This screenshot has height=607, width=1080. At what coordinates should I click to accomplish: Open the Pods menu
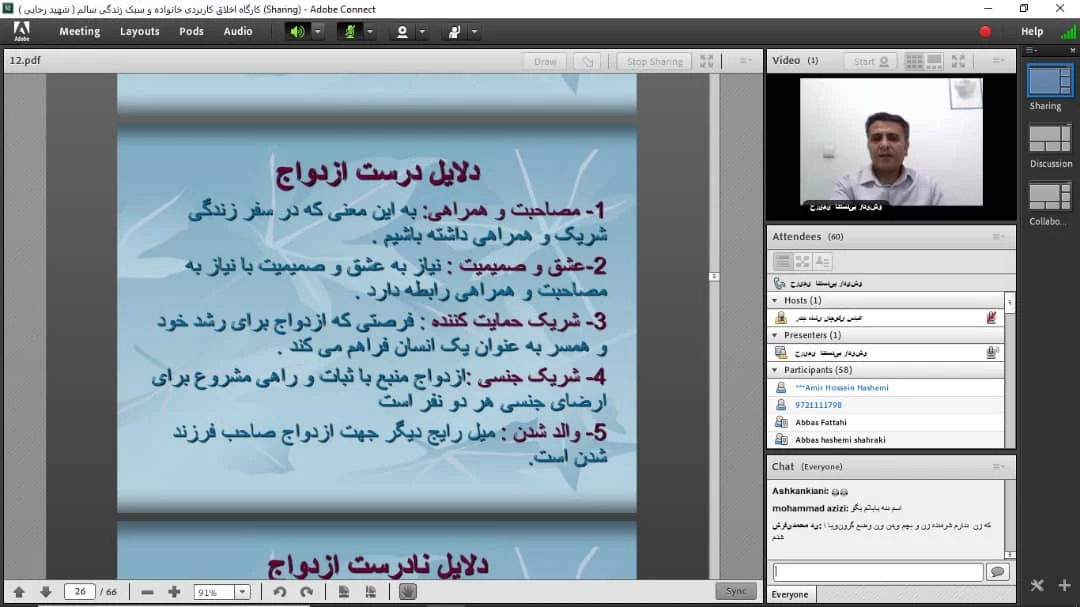click(191, 31)
